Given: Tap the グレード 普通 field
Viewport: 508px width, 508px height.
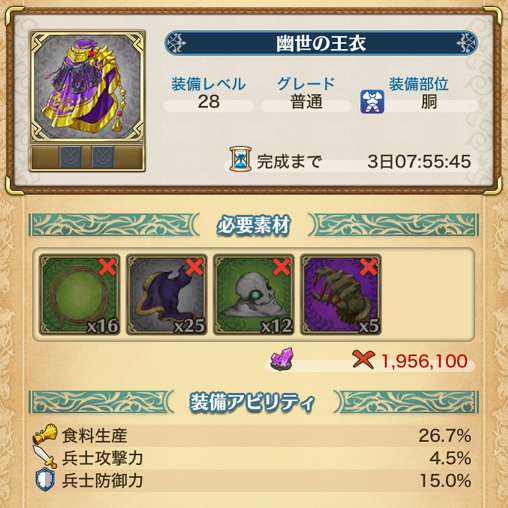Looking at the screenshot, I should pos(306,94).
